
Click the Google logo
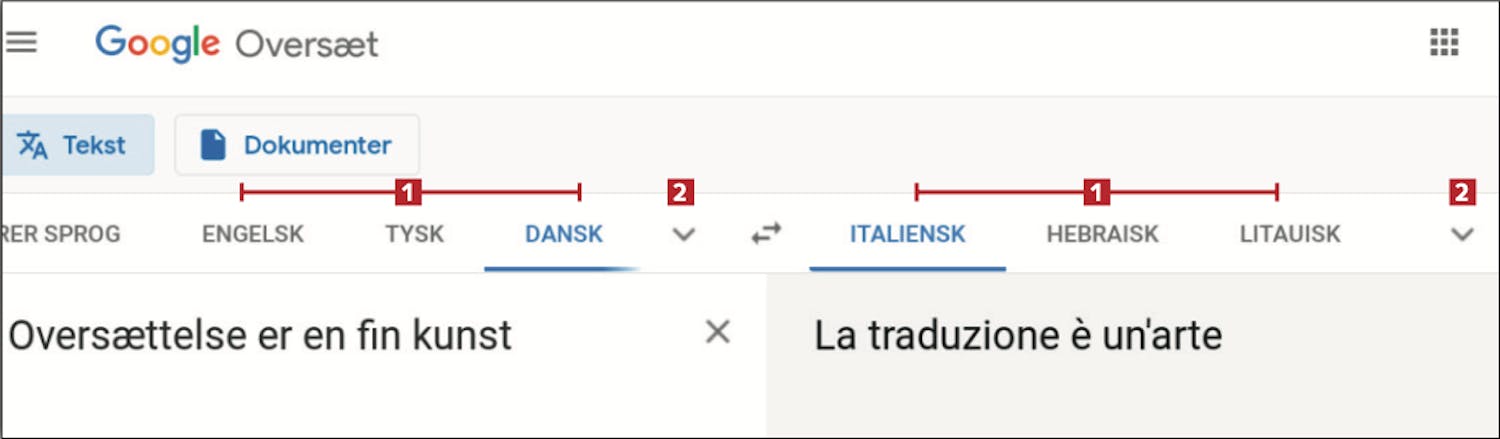157,44
